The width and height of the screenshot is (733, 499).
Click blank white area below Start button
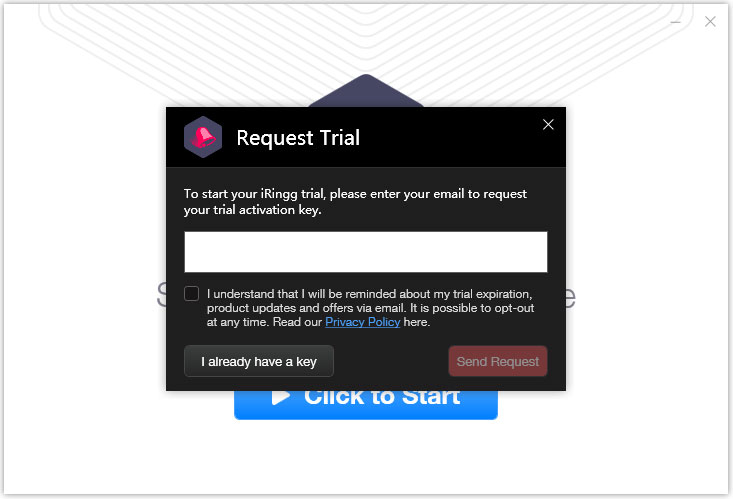click(x=366, y=456)
